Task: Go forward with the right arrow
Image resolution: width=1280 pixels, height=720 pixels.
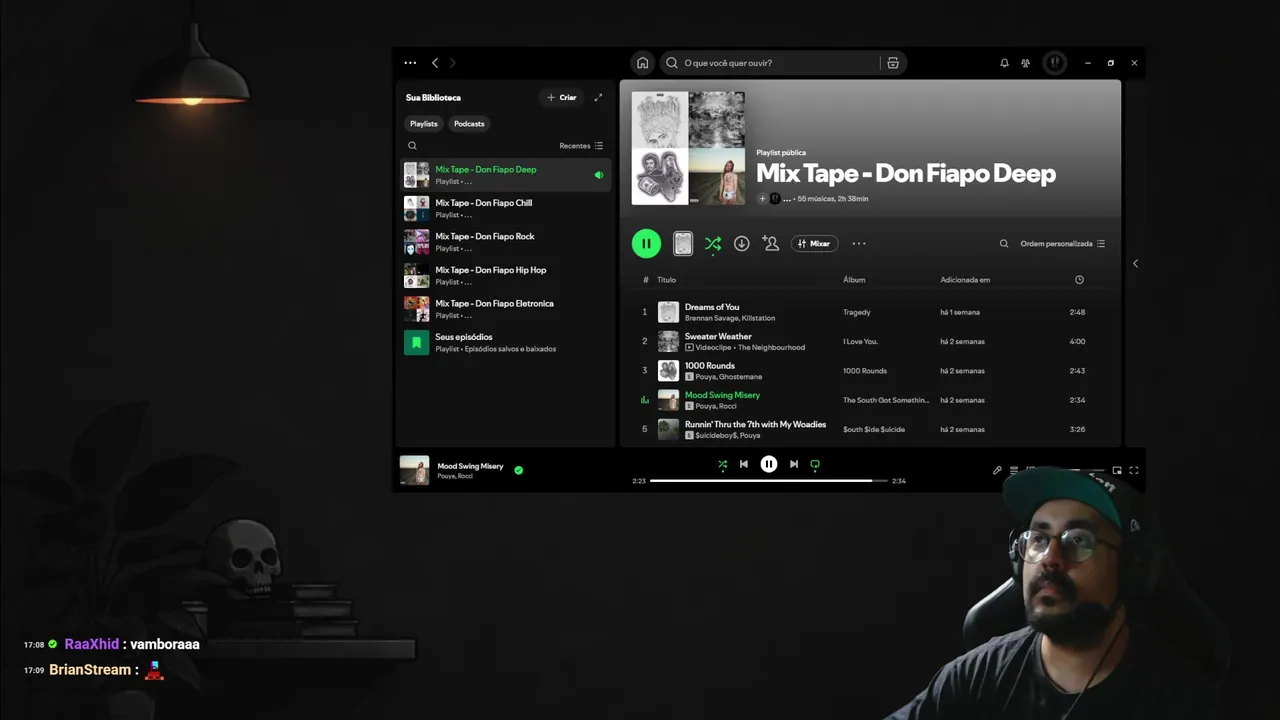Action: coord(452,63)
